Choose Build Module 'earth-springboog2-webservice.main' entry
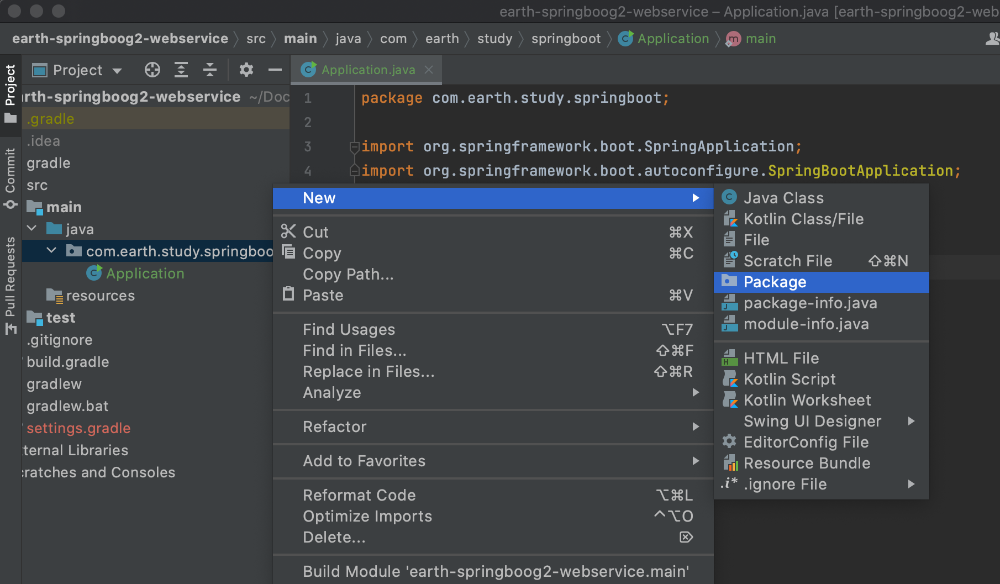This screenshot has width=1000, height=584. click(x=493, y=572)
